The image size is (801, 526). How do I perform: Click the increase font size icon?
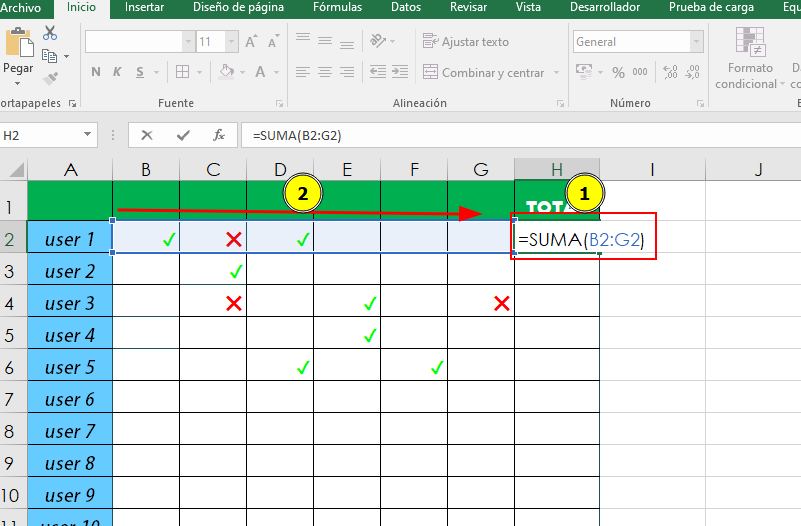coord(250,42)
